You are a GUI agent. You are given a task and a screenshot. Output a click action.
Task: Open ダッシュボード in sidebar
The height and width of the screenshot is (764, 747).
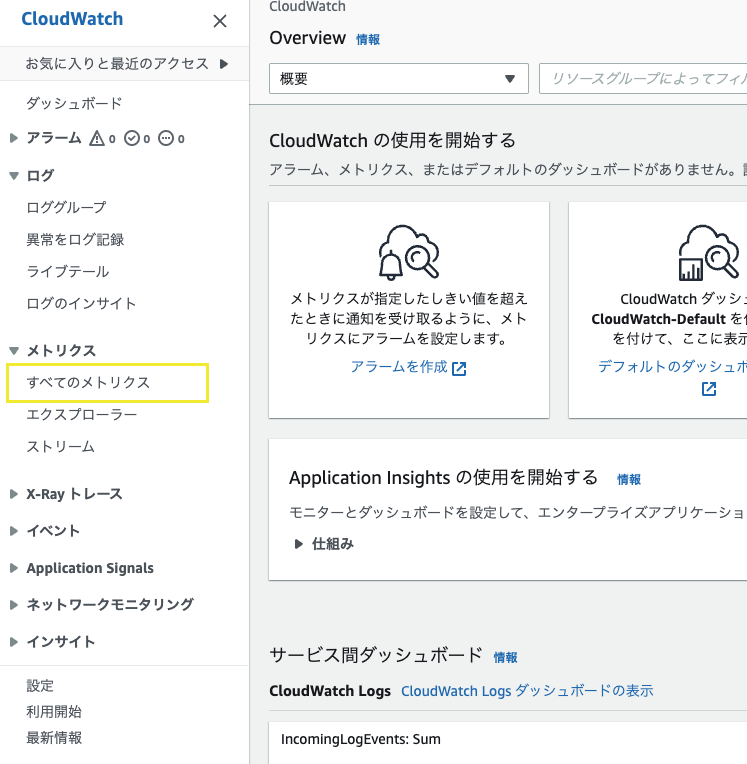(74, 103)
